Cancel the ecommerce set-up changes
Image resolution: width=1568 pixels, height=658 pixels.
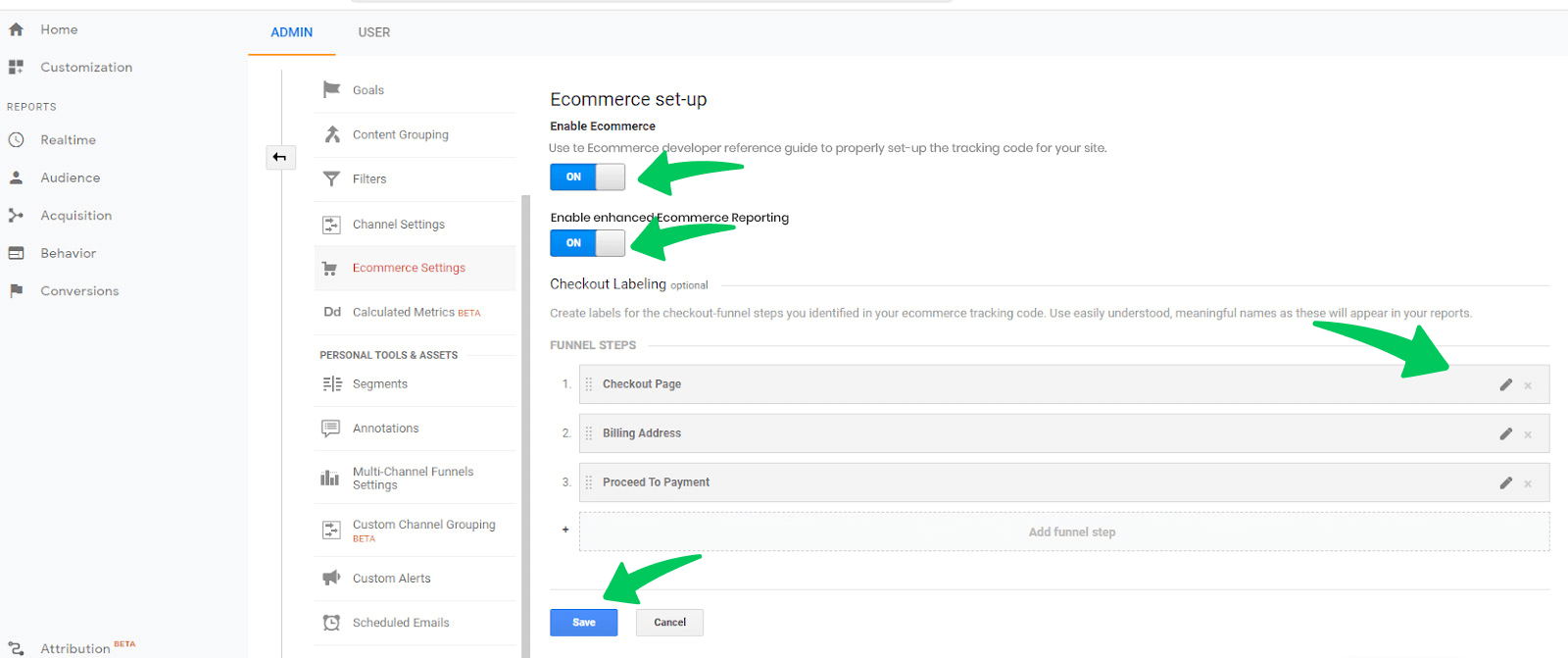click(670, 622)
